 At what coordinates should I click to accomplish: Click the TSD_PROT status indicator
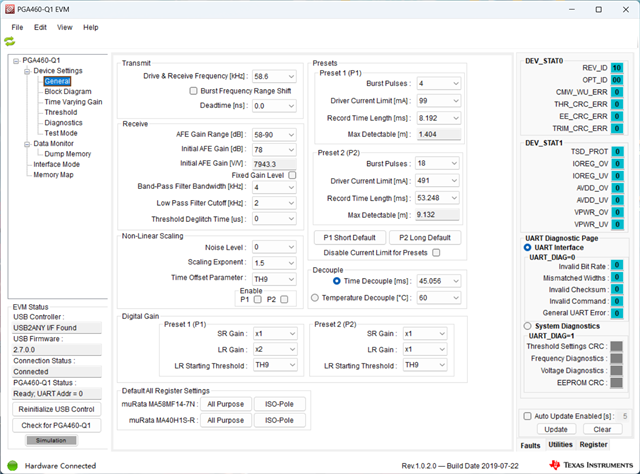coord(618,151)
